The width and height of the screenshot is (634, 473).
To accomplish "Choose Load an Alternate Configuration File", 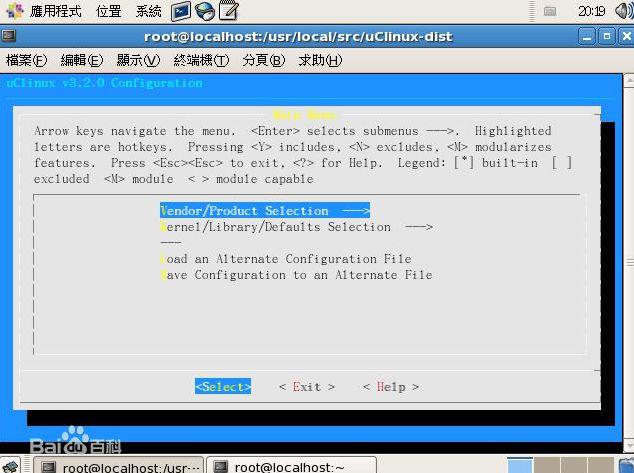I will 286,259.
